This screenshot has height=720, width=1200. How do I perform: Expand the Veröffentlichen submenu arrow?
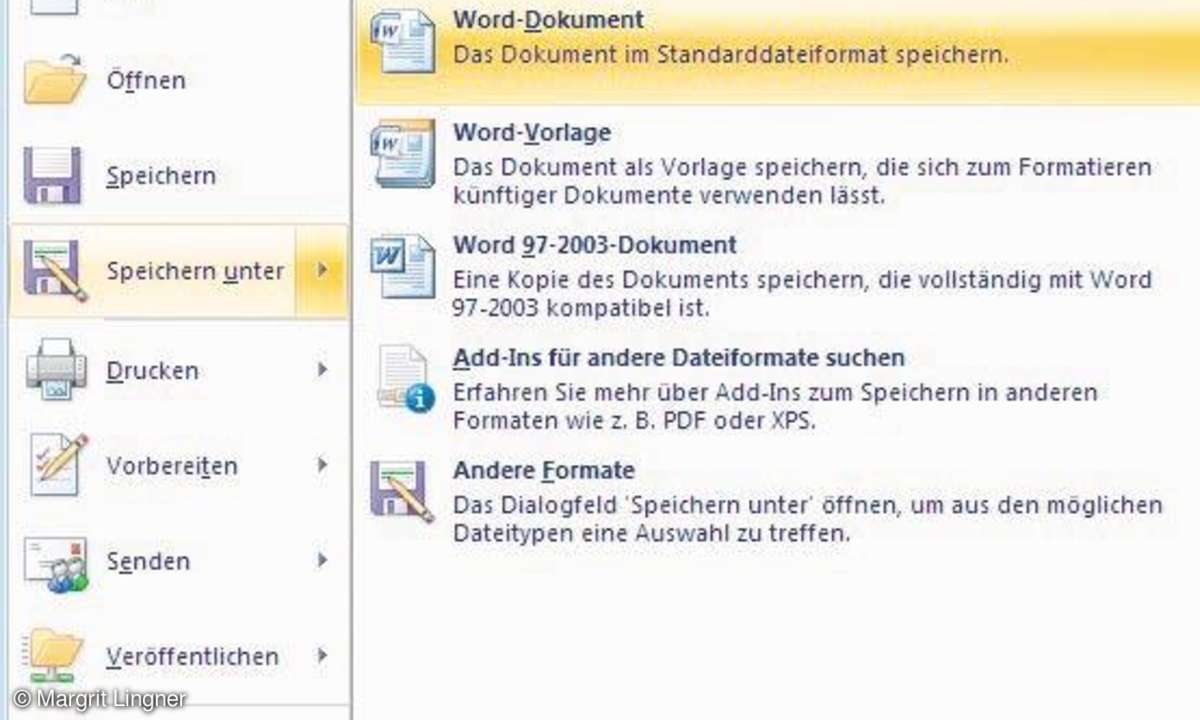pos(322,656)
